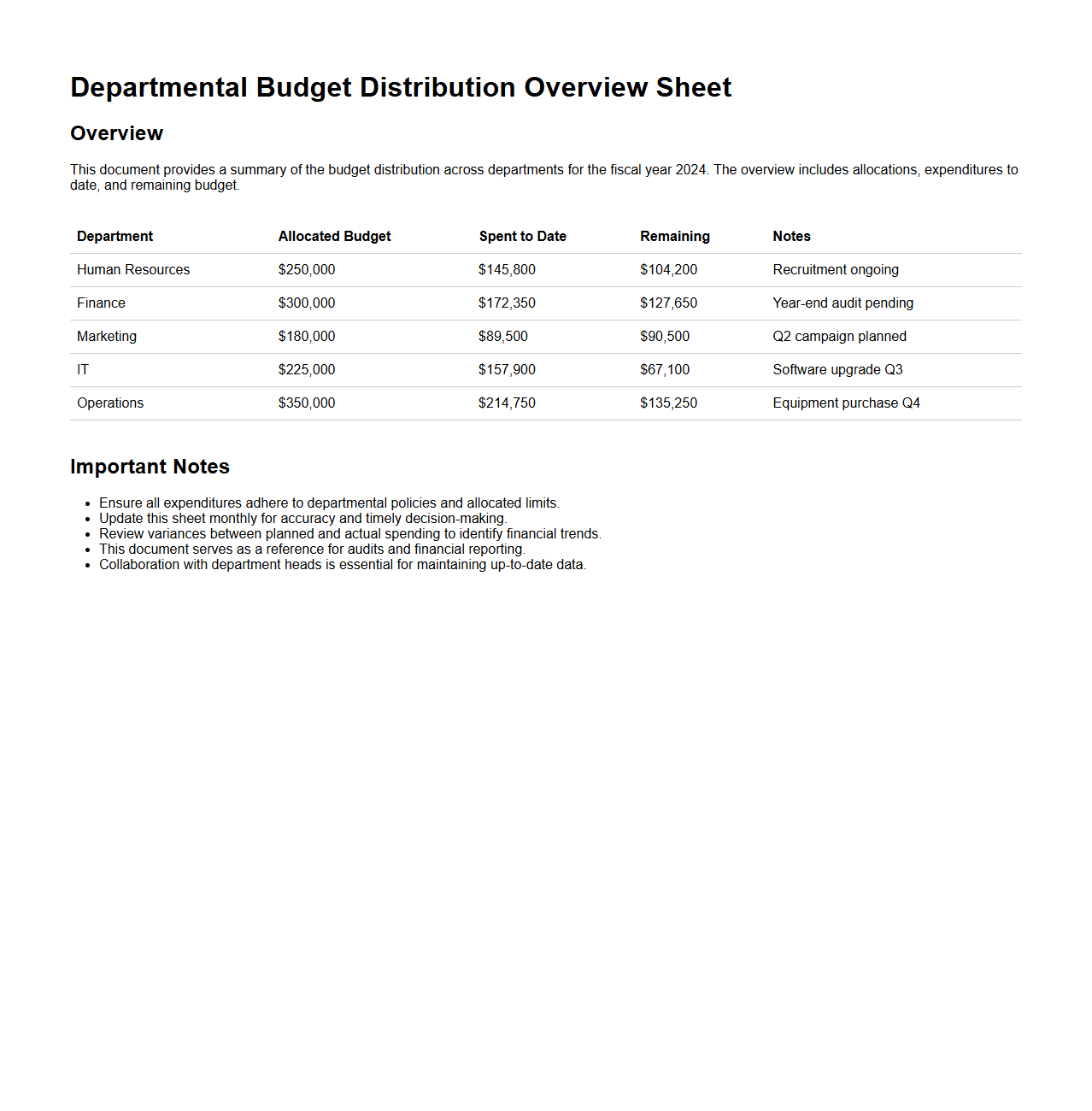
Task: Select the bullet about updating sheet monthly
Action: point(302,519)
